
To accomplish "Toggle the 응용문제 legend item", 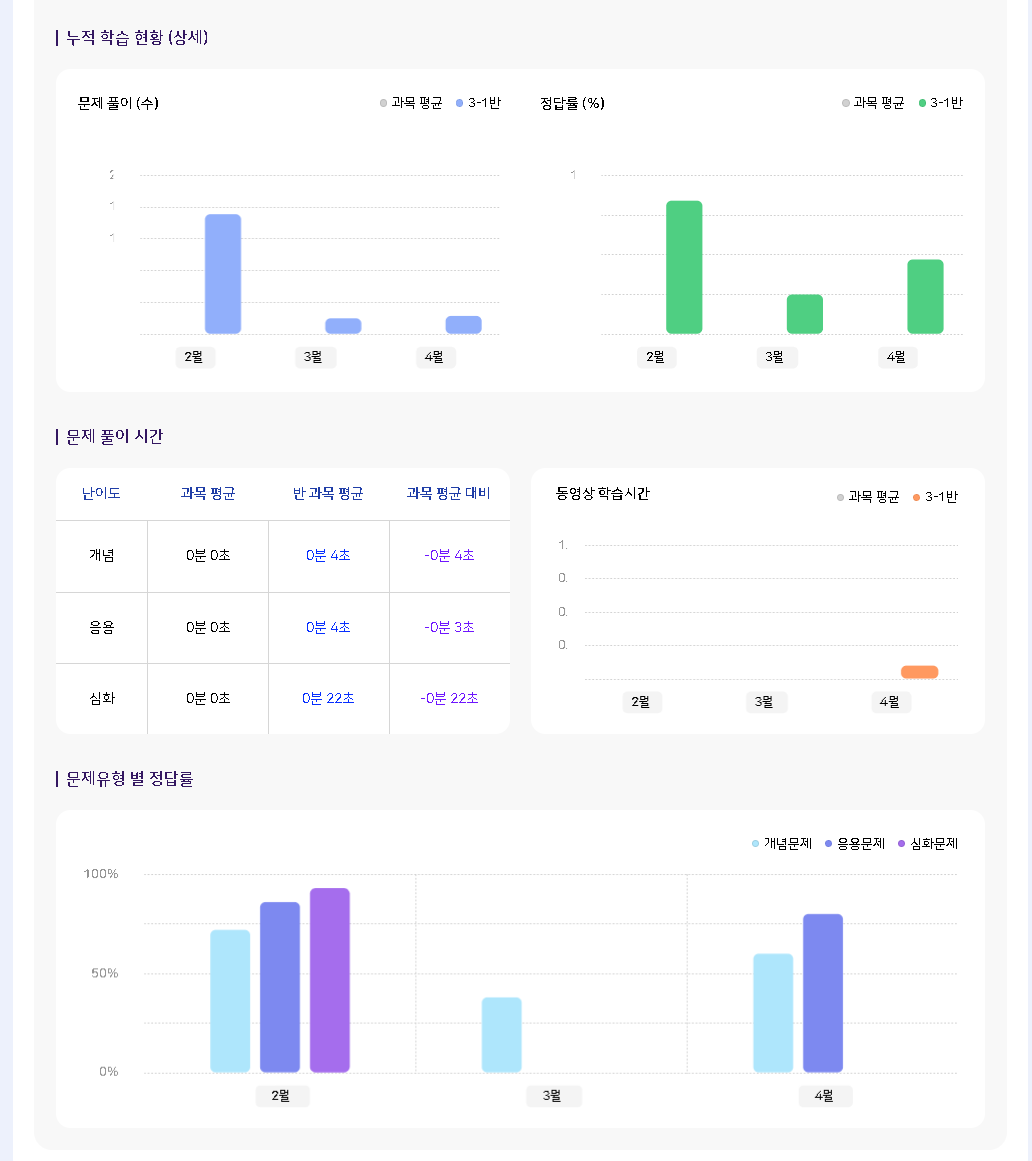I will pos(855,844).
